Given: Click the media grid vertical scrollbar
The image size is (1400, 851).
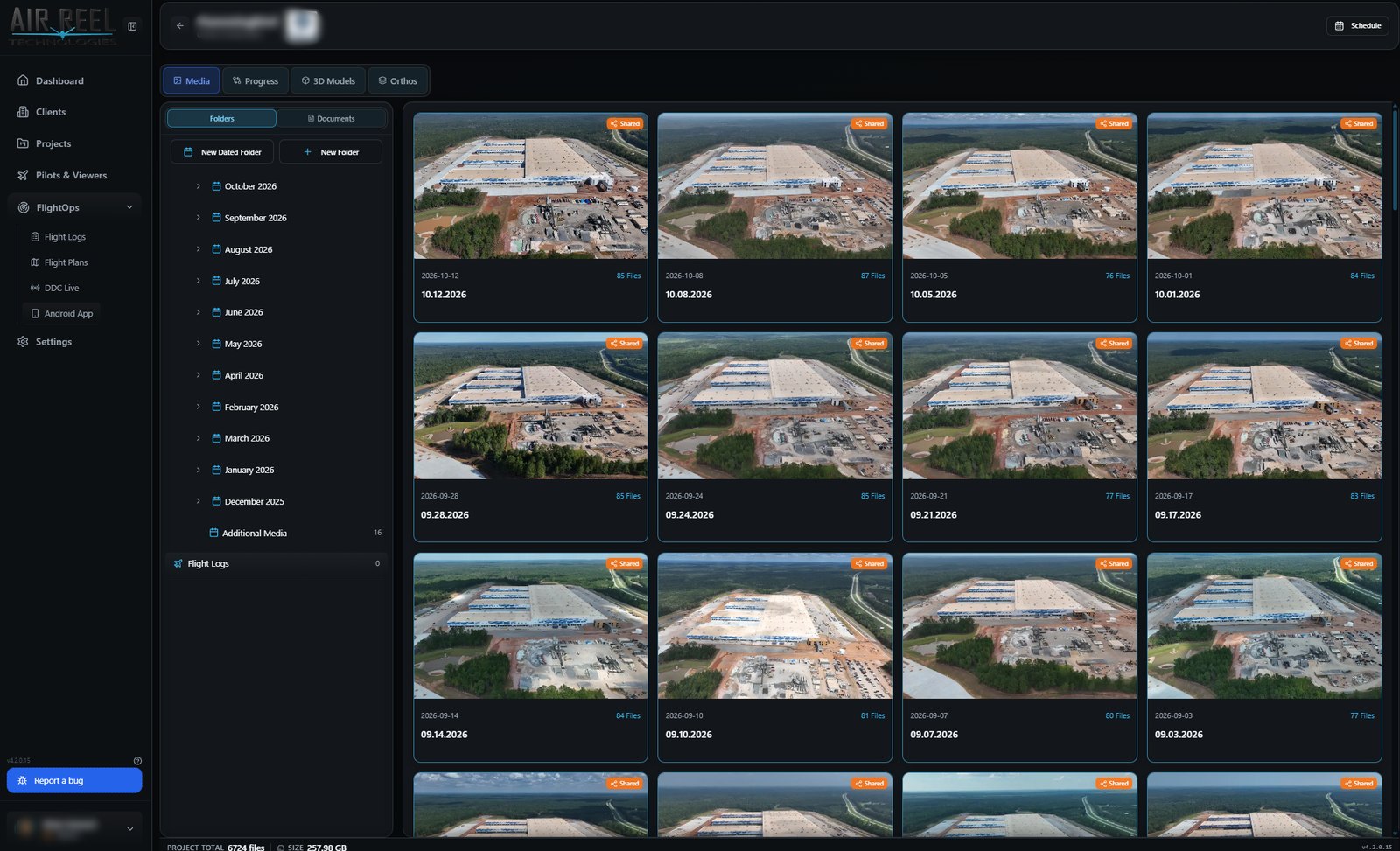Looking at the screenshot, I should 1395,159.
